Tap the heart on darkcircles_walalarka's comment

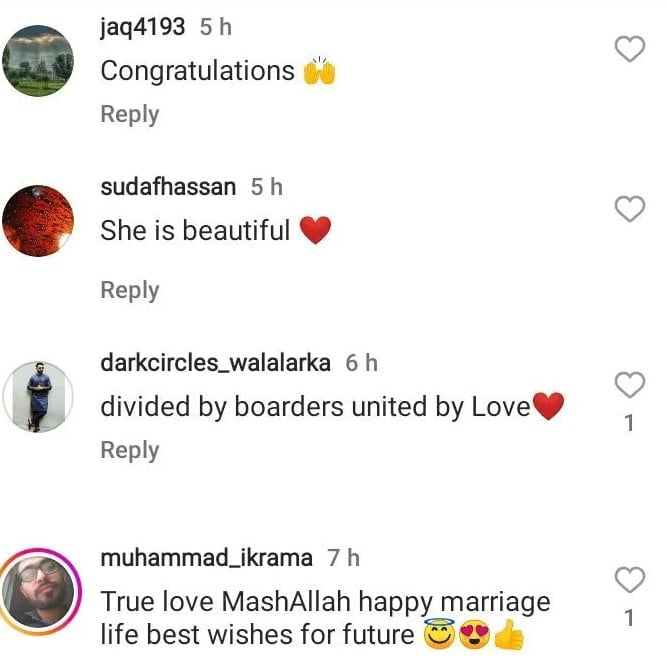click(629, 385)
